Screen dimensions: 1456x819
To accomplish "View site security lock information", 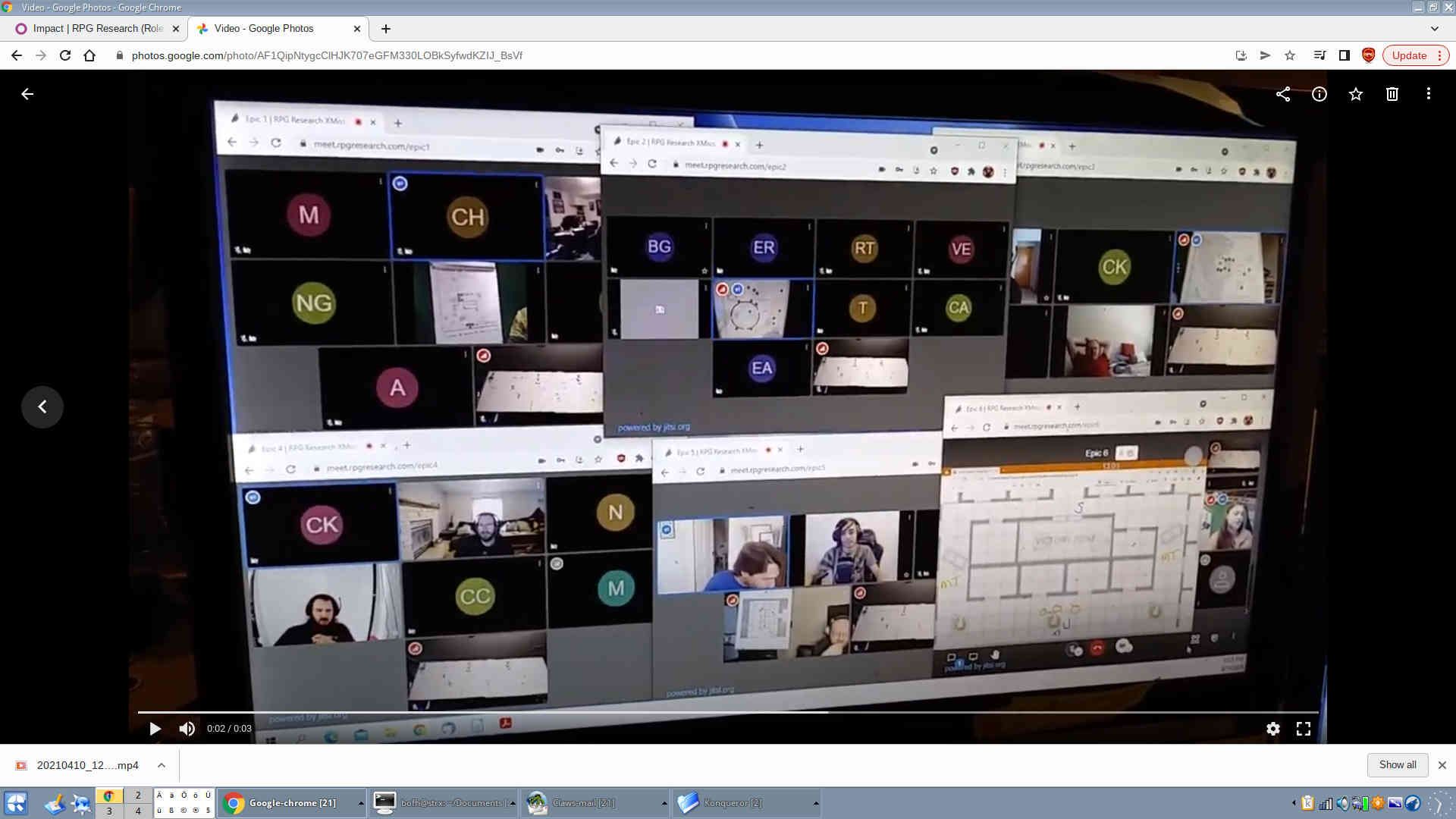I will (119, 55).
